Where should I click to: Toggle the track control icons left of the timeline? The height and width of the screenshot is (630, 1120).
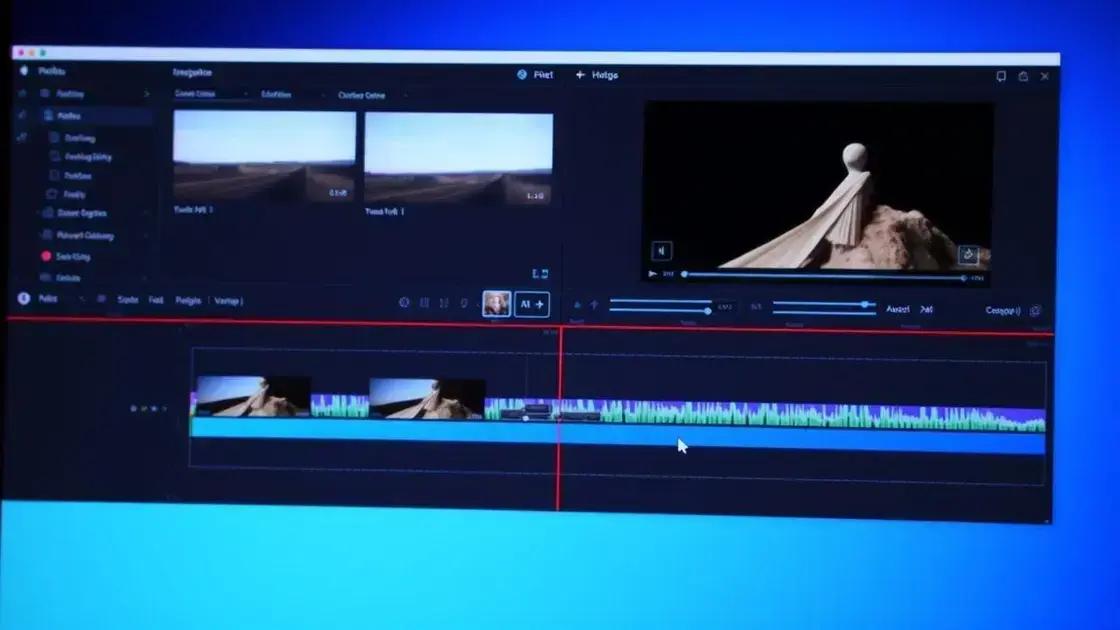[145, 409]
